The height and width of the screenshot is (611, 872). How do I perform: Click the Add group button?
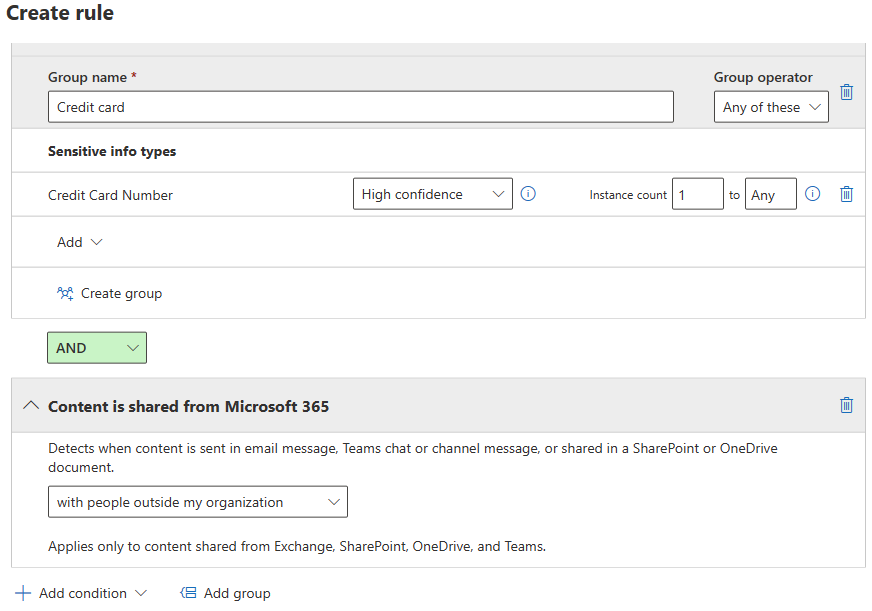pos(226,593)
